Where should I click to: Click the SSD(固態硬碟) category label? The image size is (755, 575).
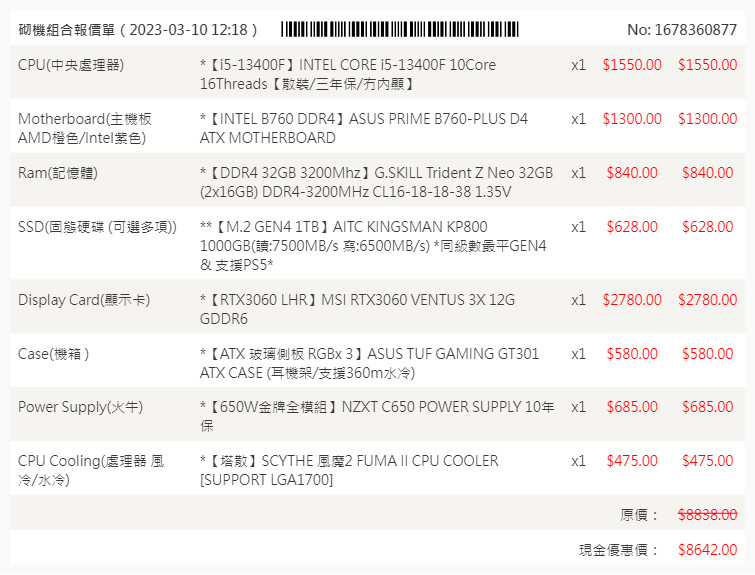point(97,227)
